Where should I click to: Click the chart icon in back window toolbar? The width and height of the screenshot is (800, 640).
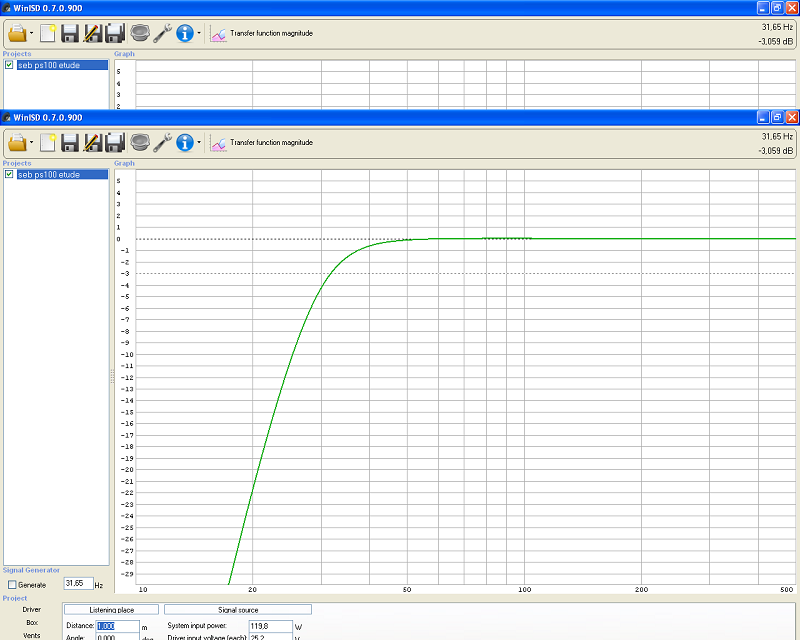[218, 35]
